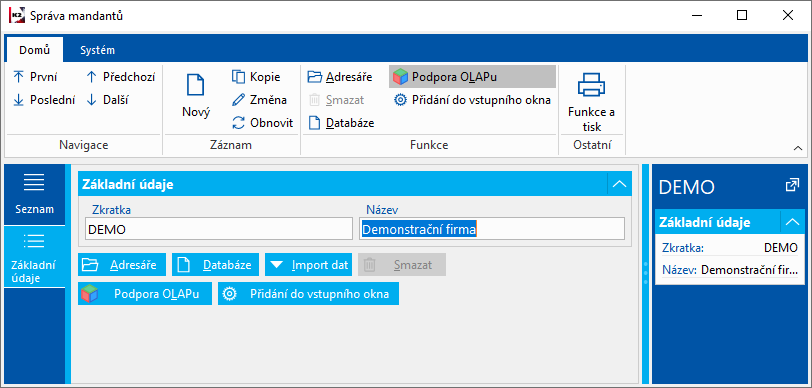
Task: Go to previous record (Předchozí)
Action: (x=120, y=77)
